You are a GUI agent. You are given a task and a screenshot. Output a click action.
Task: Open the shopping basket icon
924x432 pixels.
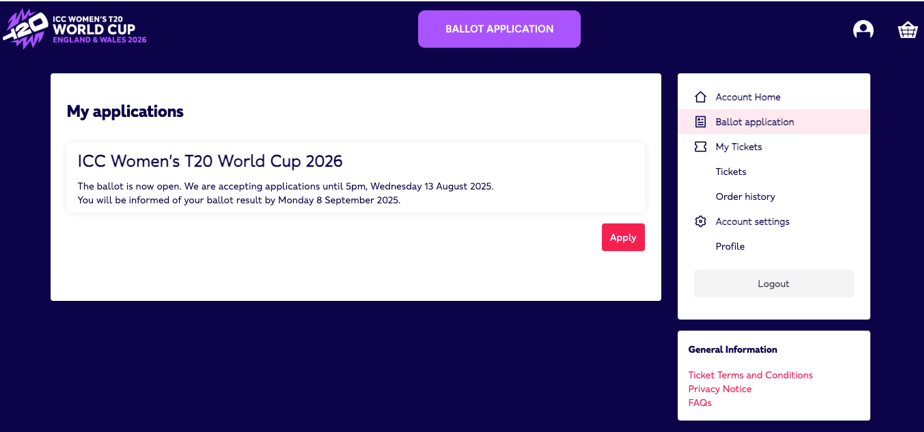click(x=908, y=30)
